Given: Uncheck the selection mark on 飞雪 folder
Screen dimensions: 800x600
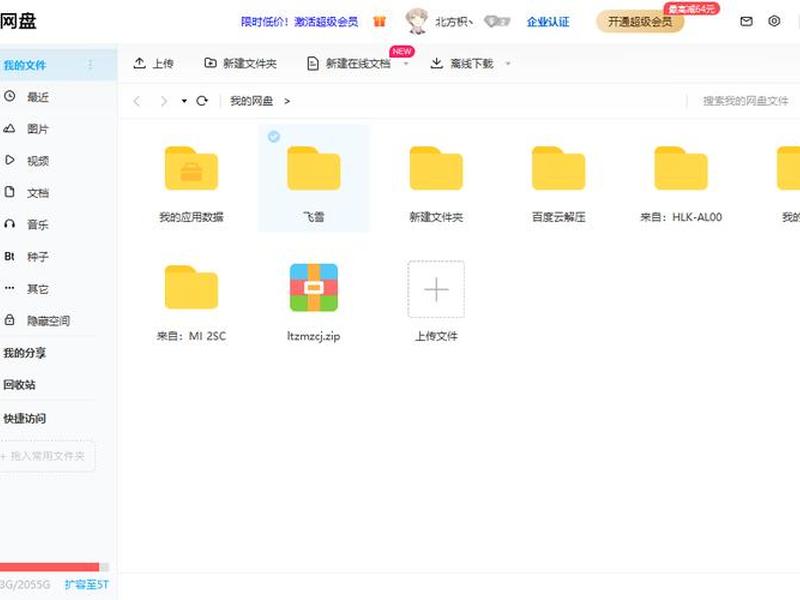Looking at the screenshot, I should point(274,137).
